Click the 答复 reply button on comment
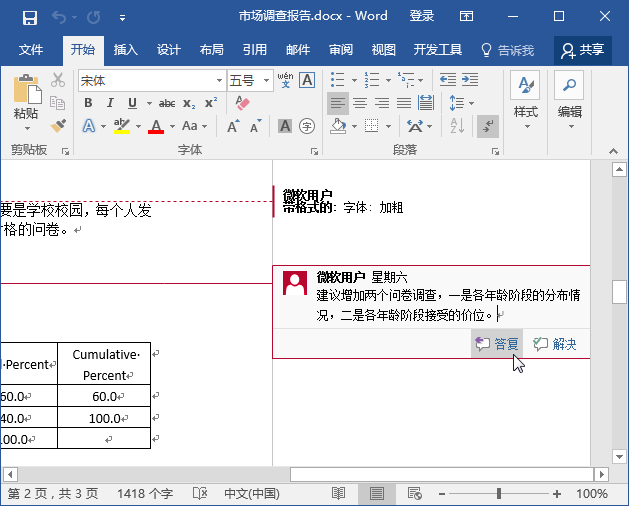 coord(497,343)
